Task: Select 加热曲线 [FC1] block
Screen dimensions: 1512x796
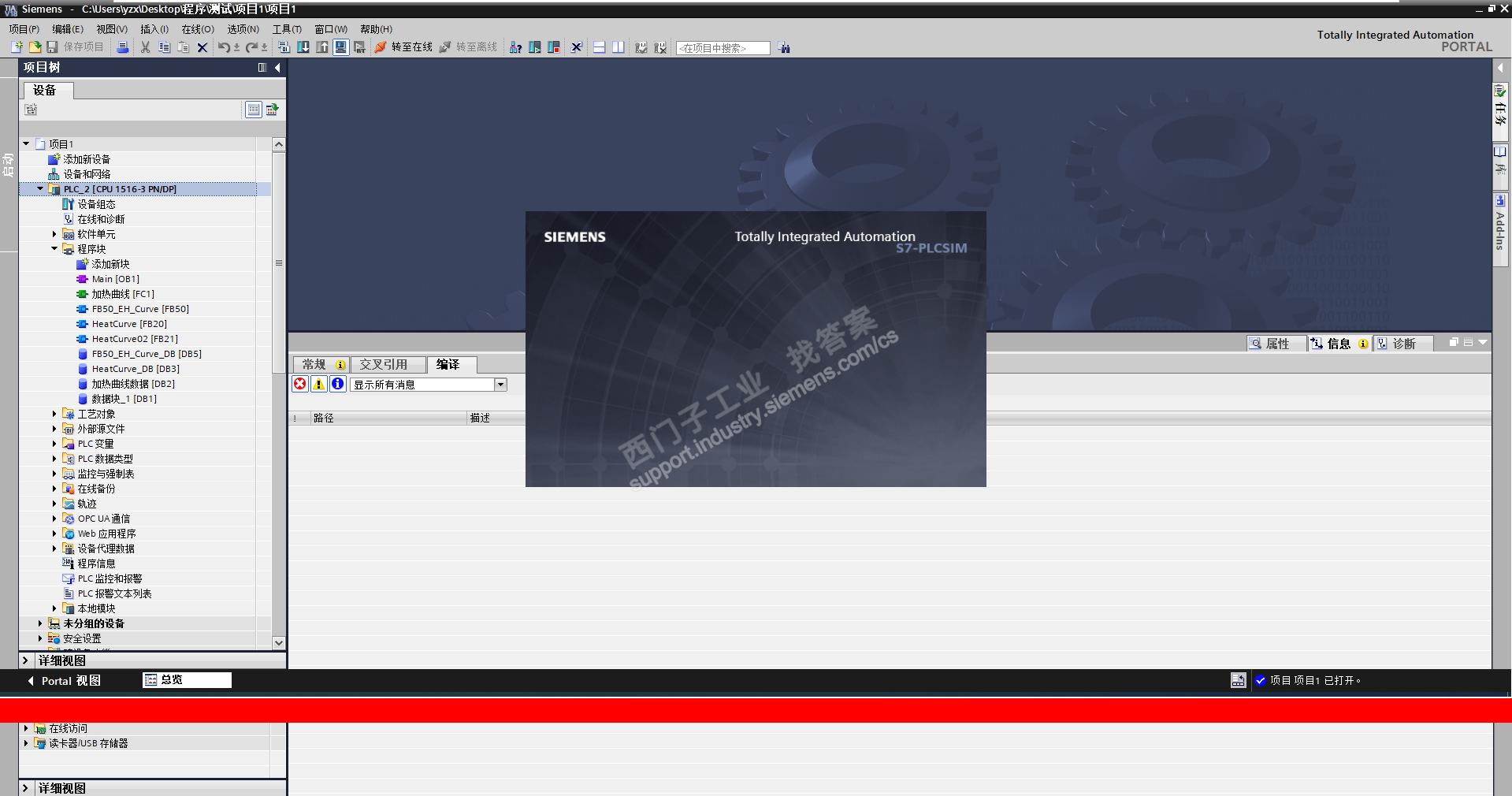Action: point(123,294)
